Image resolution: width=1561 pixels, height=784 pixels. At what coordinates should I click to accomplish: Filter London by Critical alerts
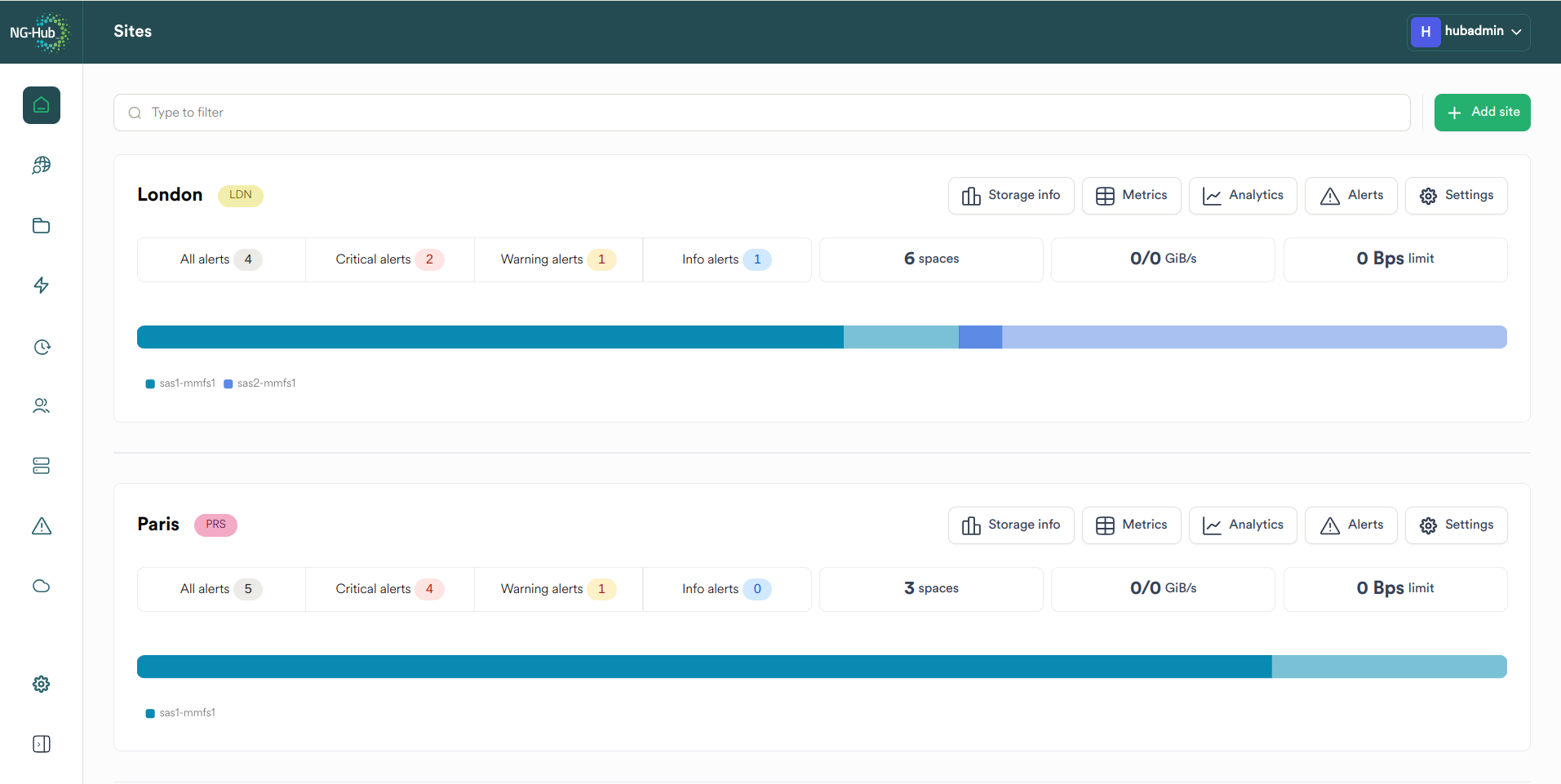pyautogui.click(x=389, y=259)
